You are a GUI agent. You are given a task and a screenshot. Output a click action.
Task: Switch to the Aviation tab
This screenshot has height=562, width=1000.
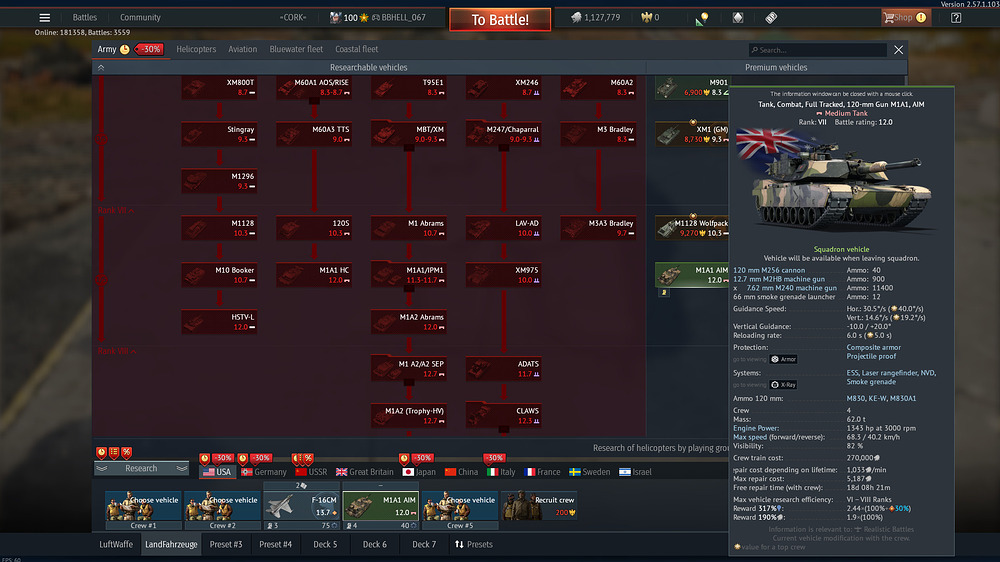[x=242, y=49]
